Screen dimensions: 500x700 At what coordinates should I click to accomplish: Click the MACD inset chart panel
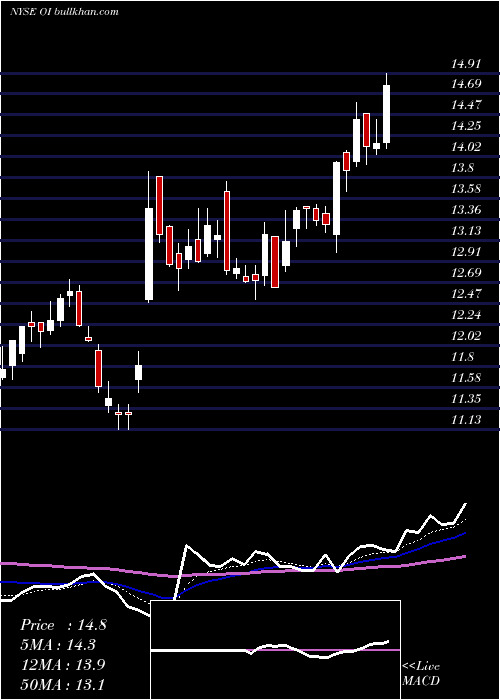click(x=275, y=650)
